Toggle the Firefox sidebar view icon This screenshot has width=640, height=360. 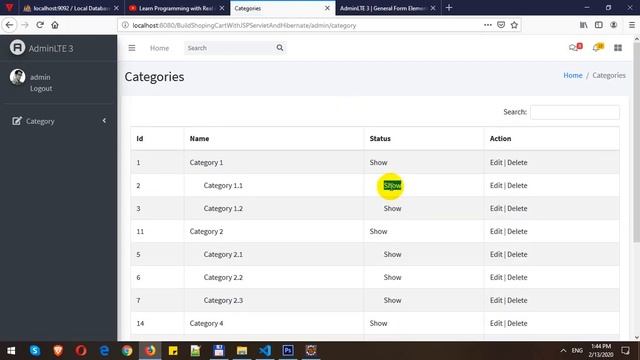pyautogui.click(x=599, y=25)
